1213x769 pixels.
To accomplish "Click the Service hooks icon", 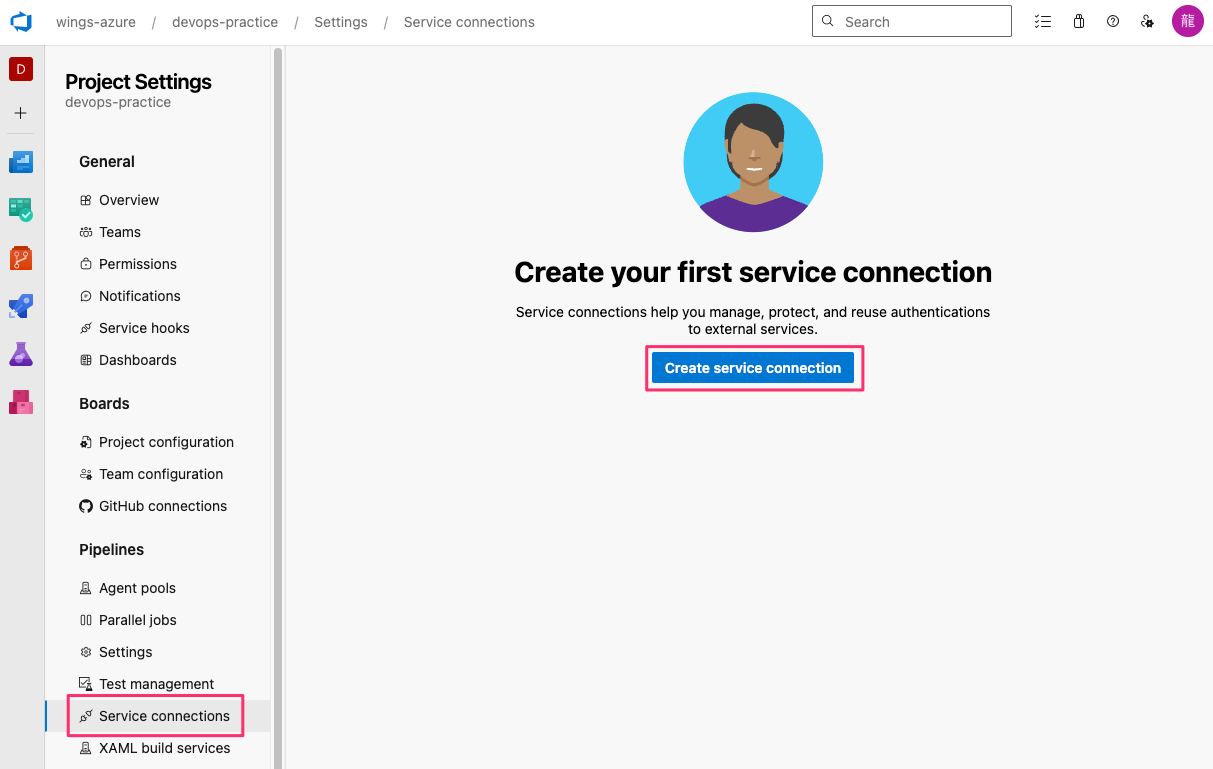I will [x=86, y=328].
